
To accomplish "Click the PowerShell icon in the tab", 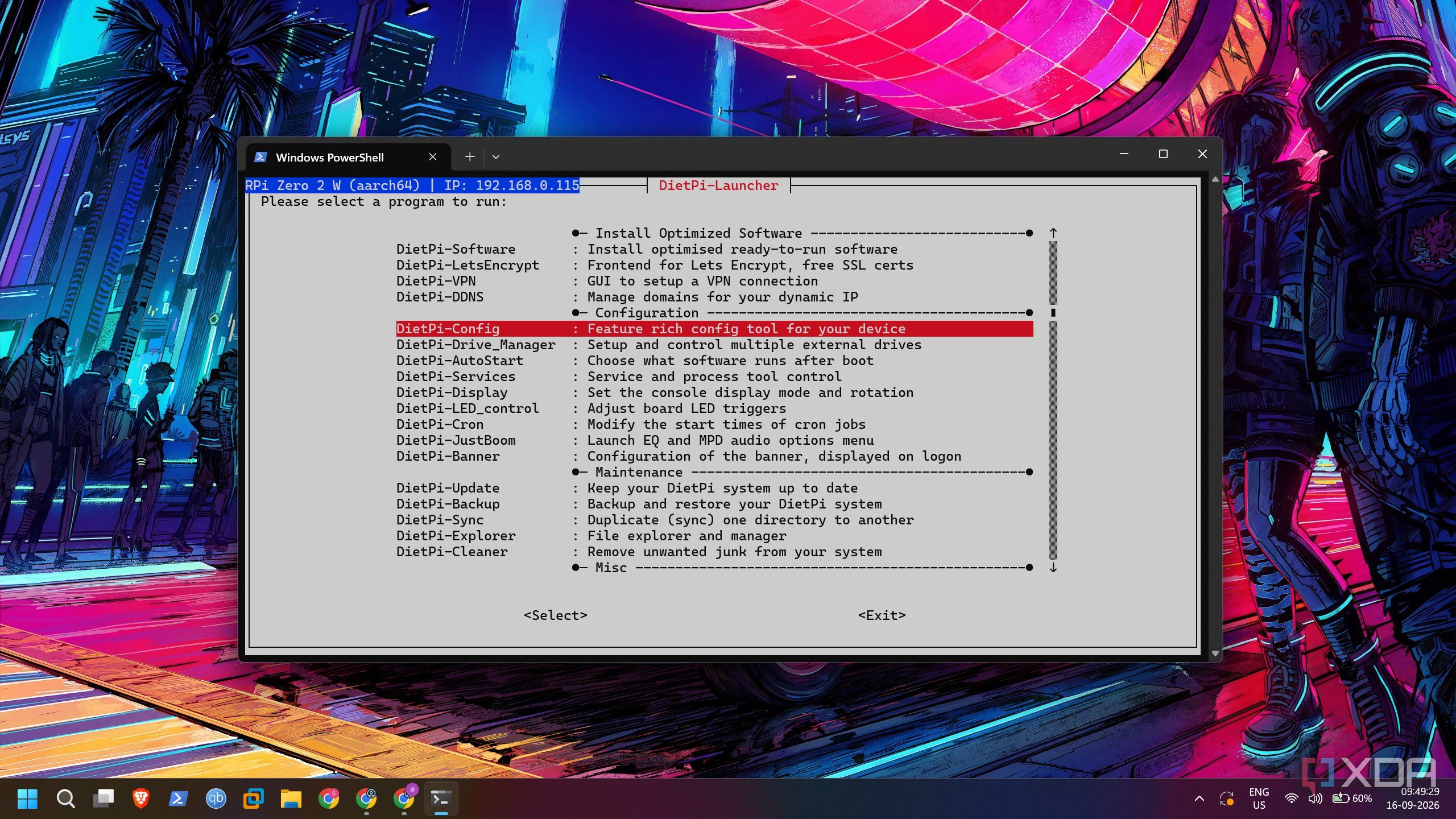I will click(x=260, y=157).
